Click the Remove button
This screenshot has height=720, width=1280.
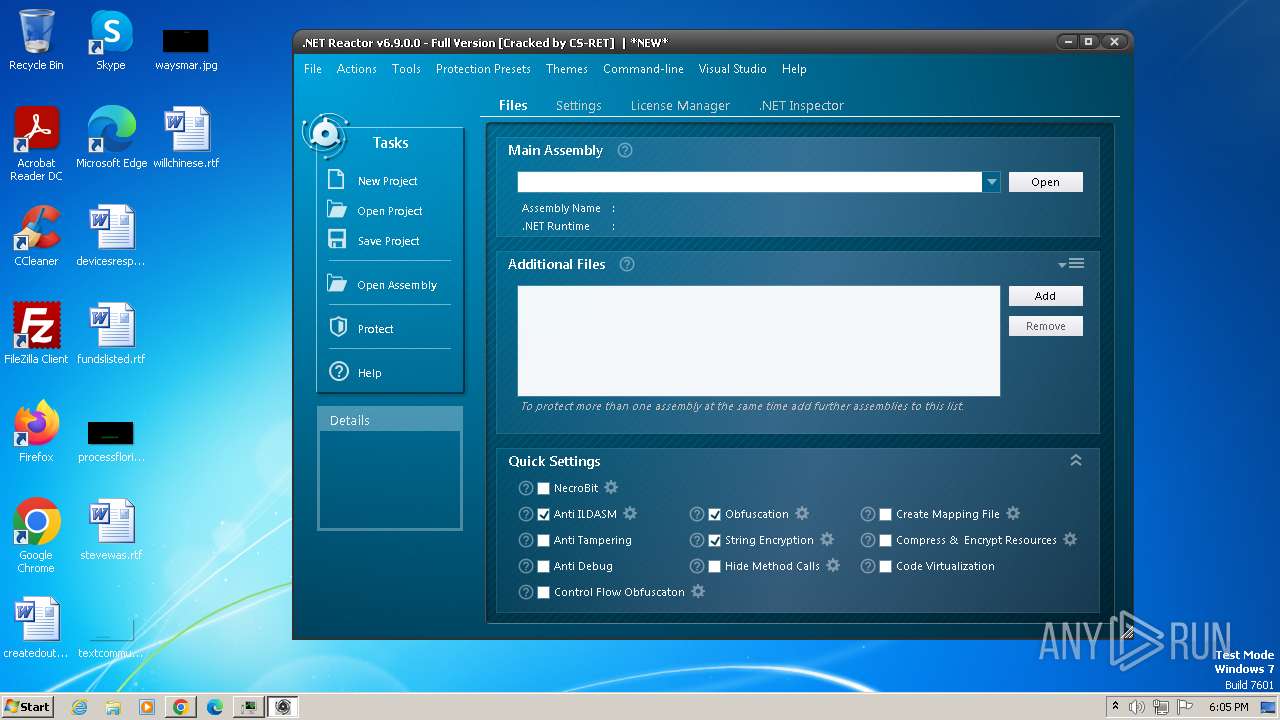coord(1045,326)
